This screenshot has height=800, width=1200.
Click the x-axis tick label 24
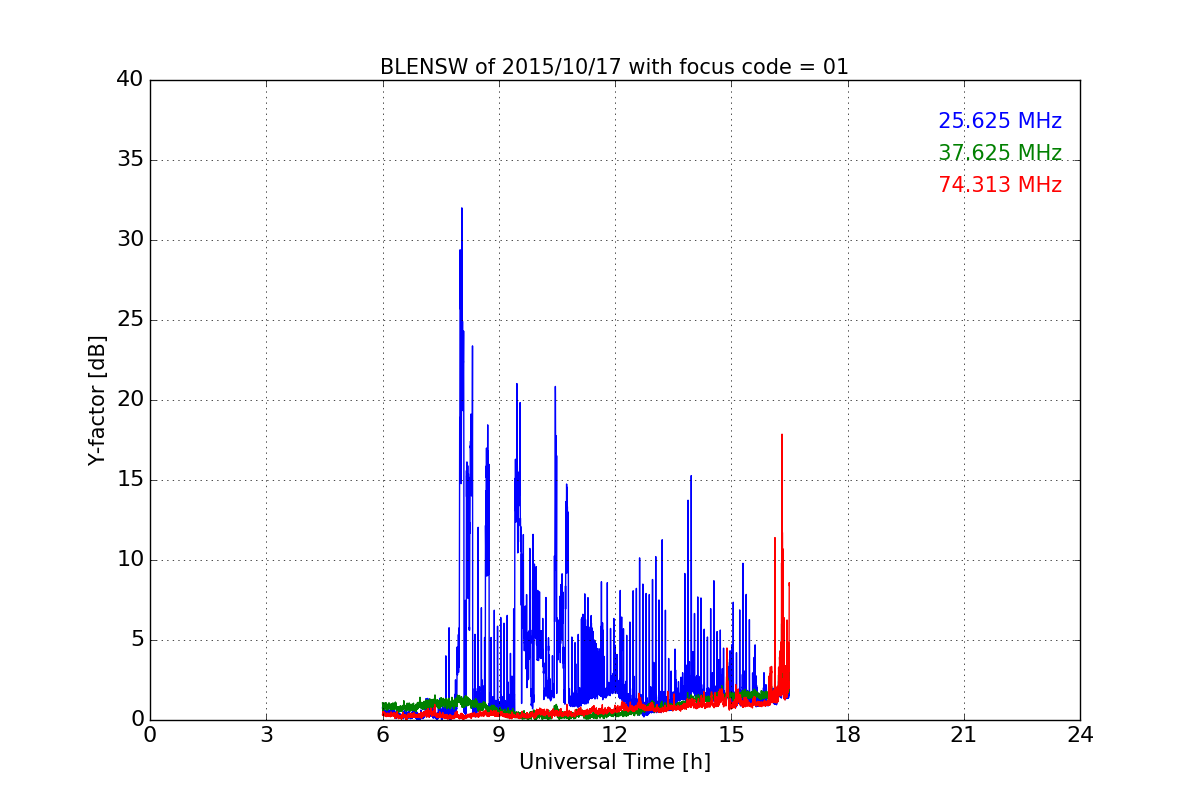(x=1080, y=735)
